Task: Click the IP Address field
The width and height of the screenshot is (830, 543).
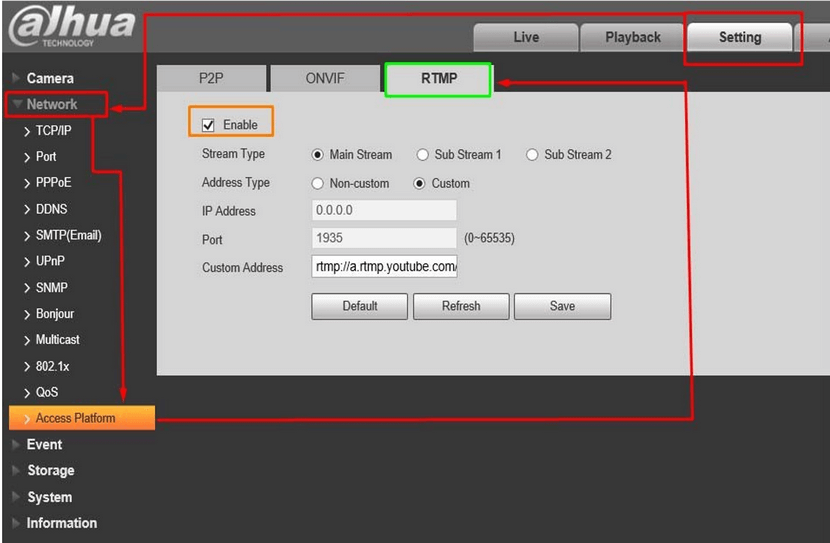Action: tap(384, 210)
